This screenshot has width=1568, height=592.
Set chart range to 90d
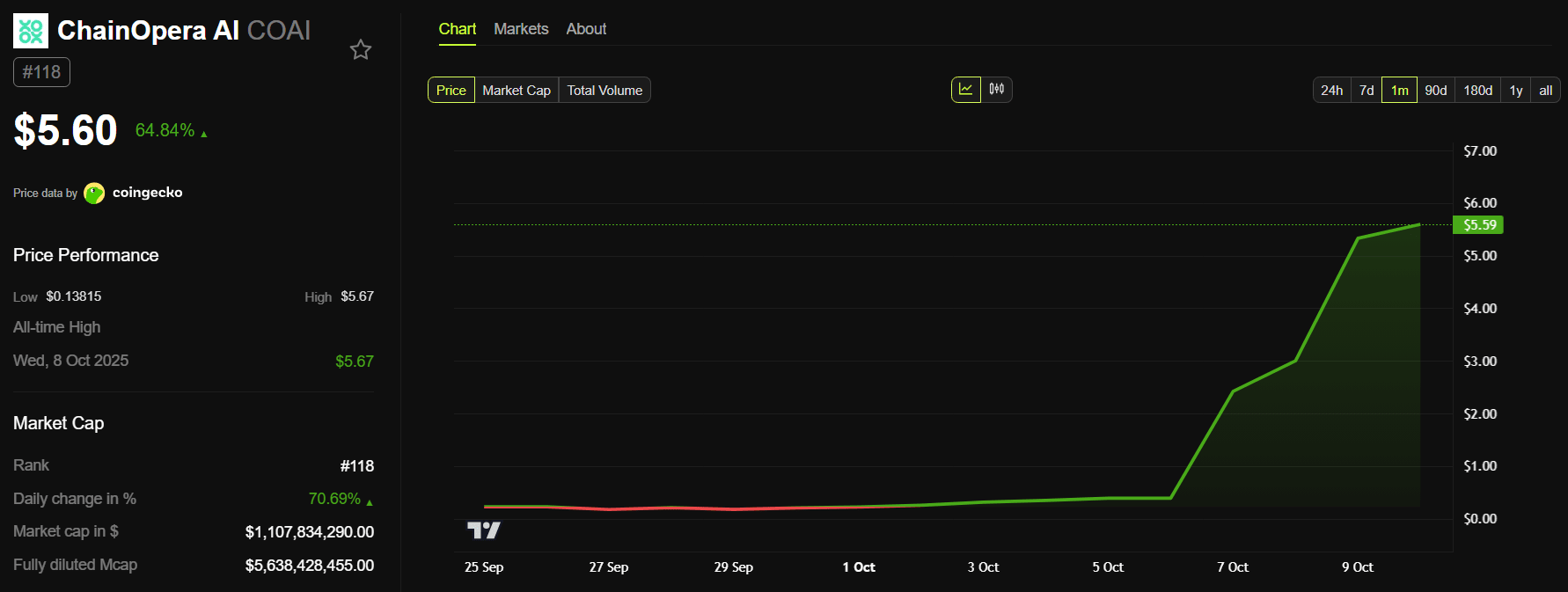(1436, 91)
